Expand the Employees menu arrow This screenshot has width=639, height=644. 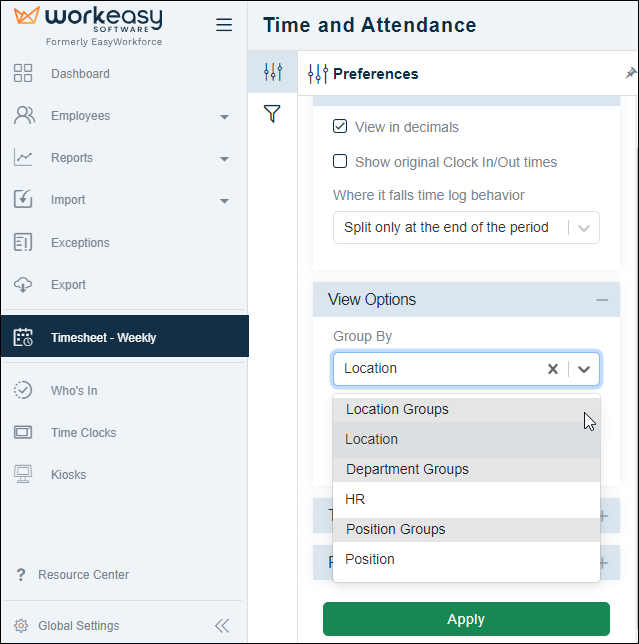point(224,117)
